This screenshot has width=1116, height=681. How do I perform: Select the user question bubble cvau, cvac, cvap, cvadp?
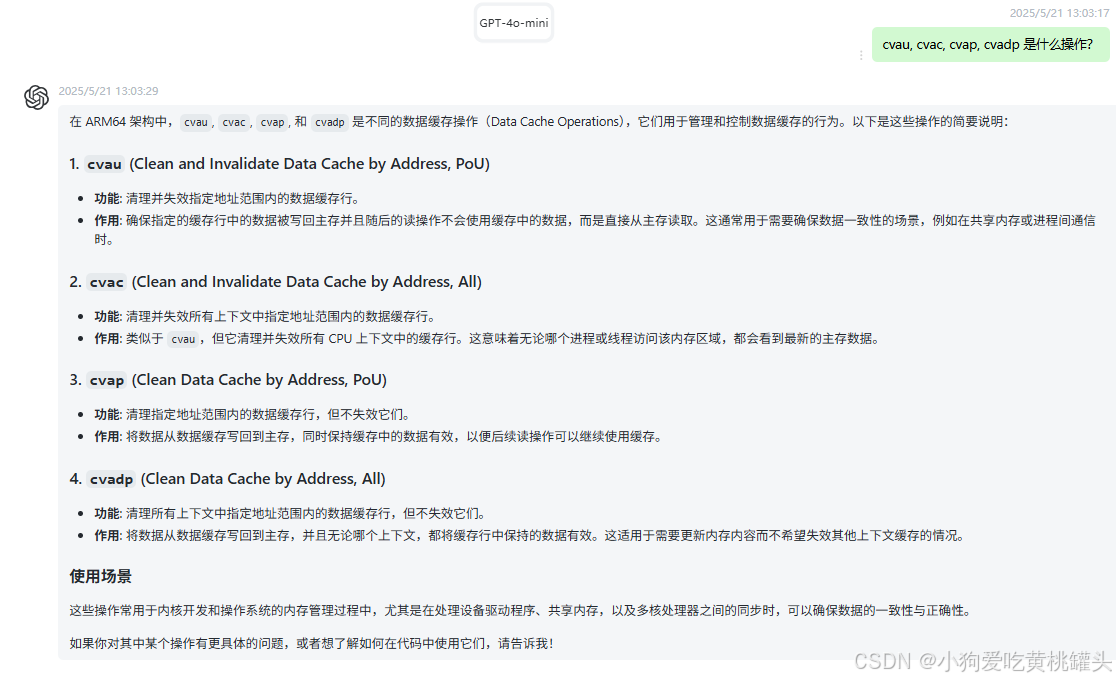tap(990, 44)
